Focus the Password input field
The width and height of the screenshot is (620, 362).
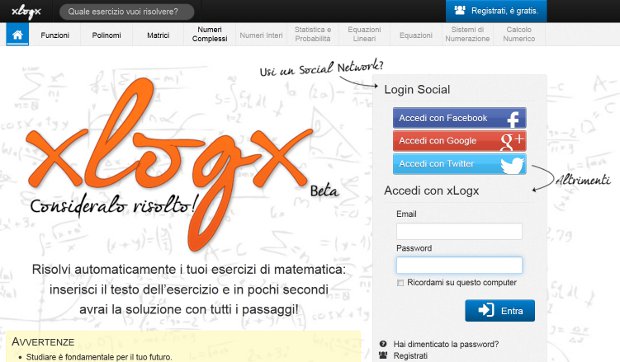point(459,265)
